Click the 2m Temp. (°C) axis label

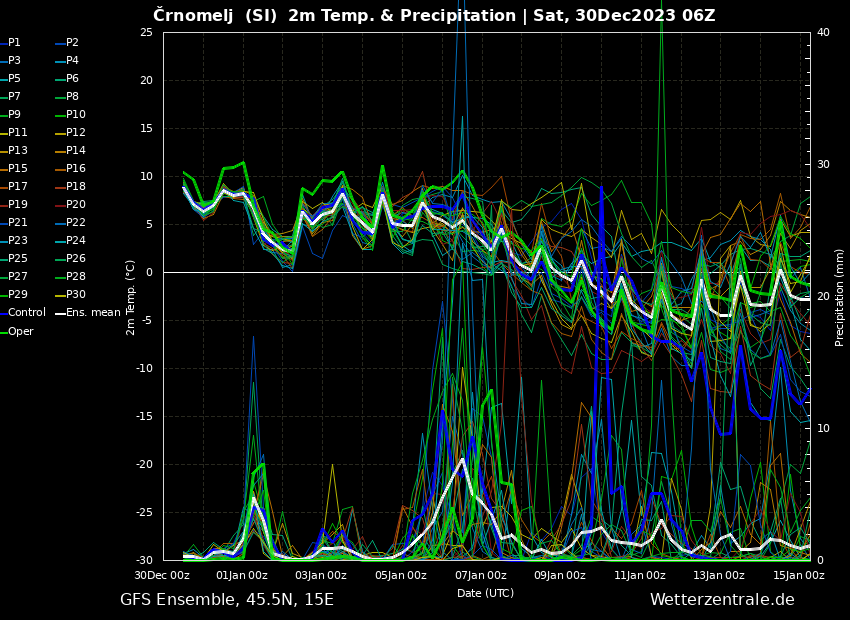131,297
